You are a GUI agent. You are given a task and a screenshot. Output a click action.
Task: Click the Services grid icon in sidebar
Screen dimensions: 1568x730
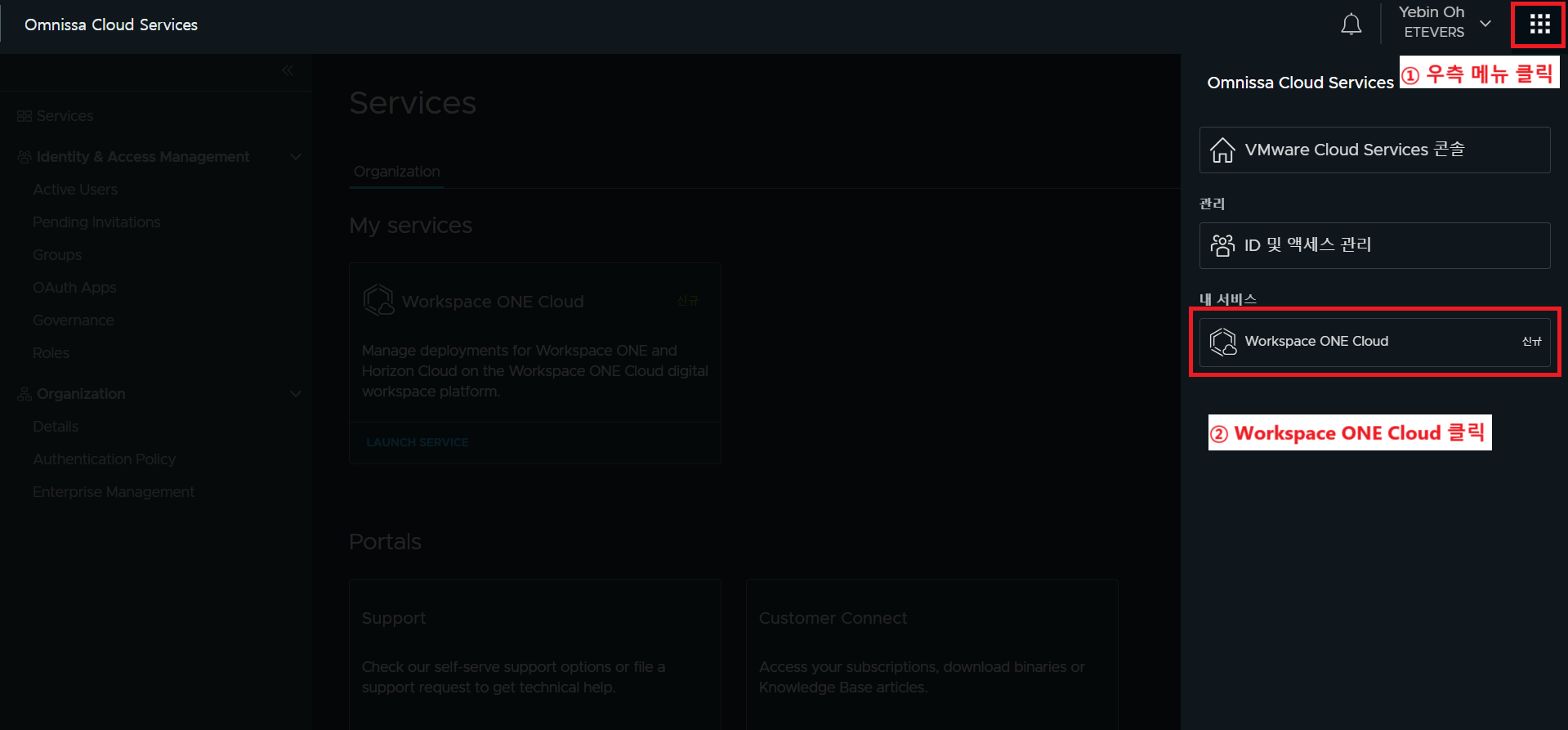coord(25,116)
